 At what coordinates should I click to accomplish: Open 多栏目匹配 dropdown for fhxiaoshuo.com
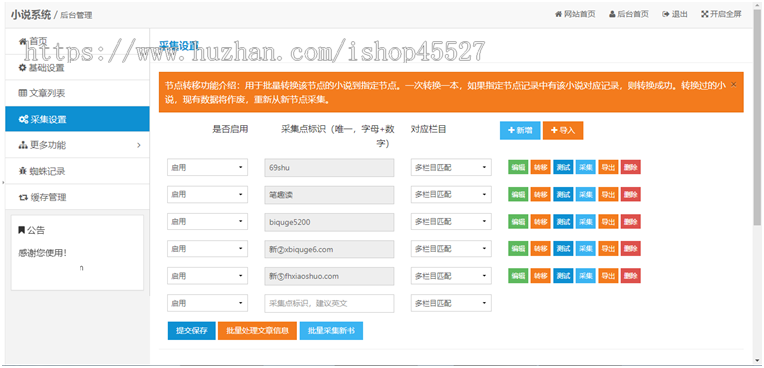[451, 276]
